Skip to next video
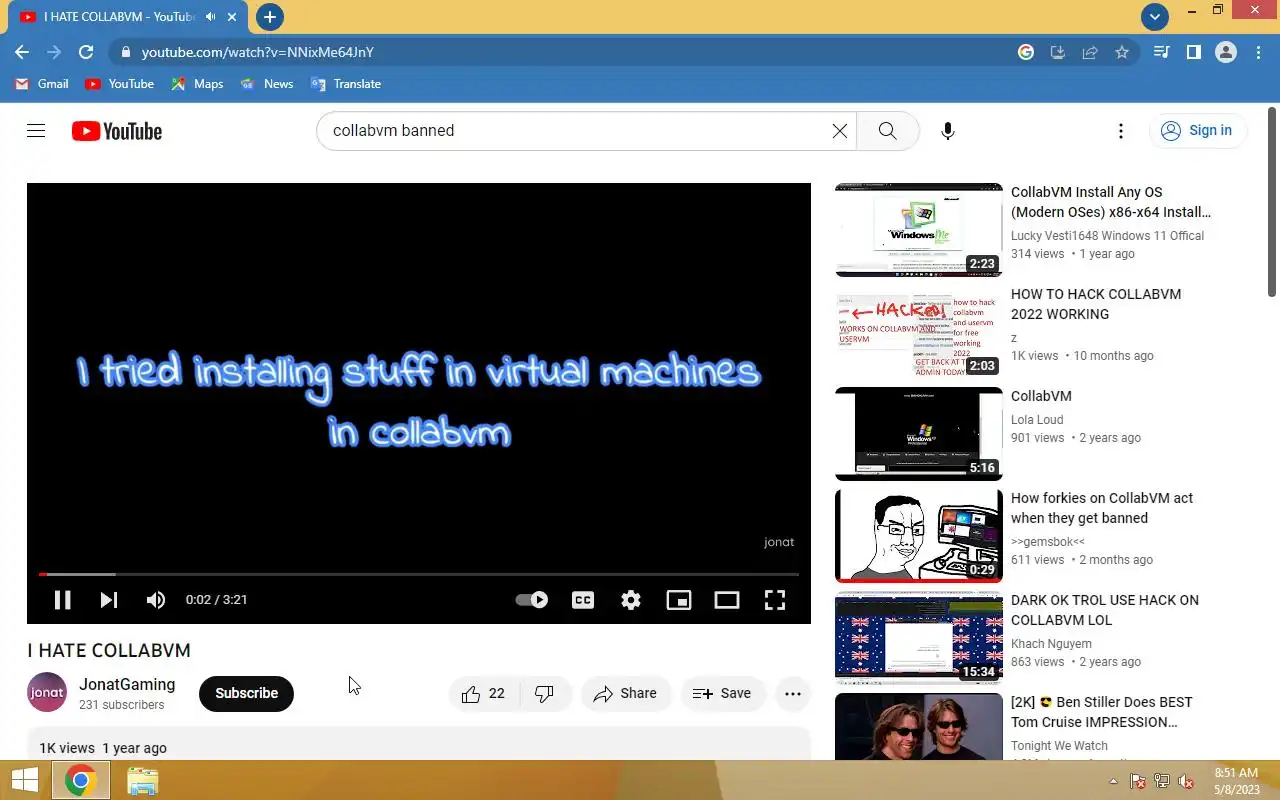1280x800 pixels. point(109,600)
